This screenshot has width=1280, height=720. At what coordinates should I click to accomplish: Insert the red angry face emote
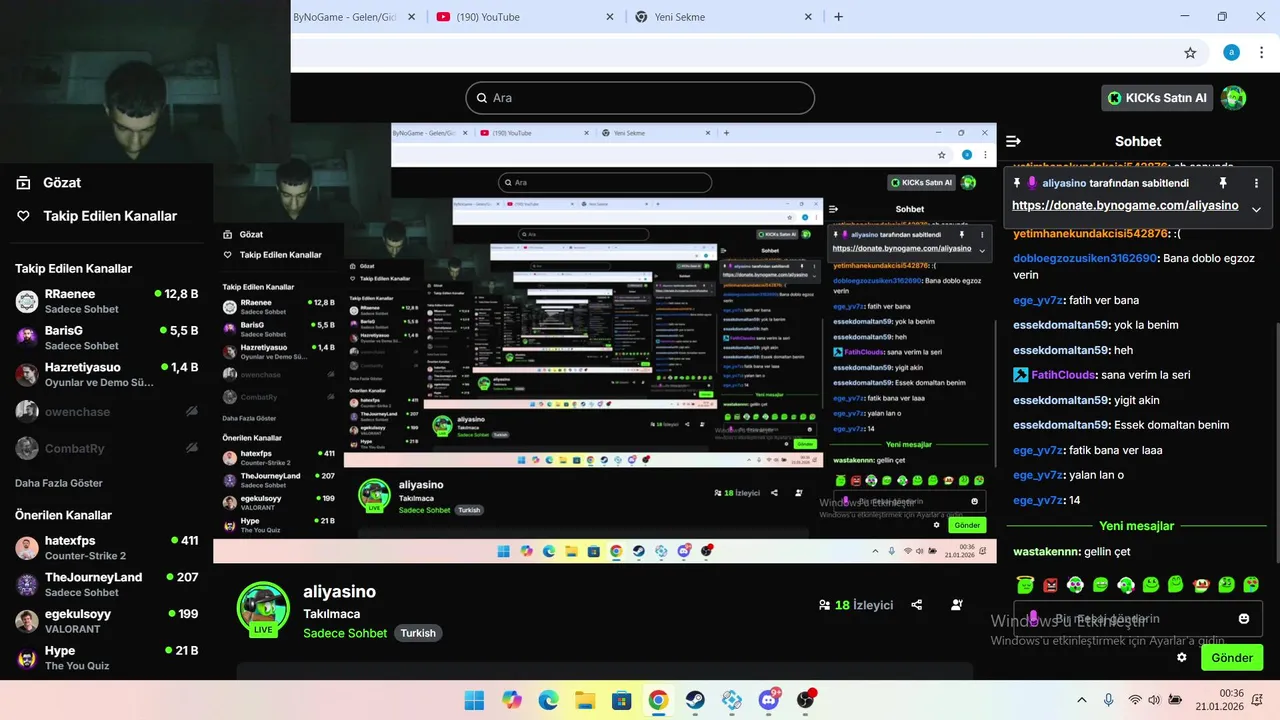coord(1050,584)
